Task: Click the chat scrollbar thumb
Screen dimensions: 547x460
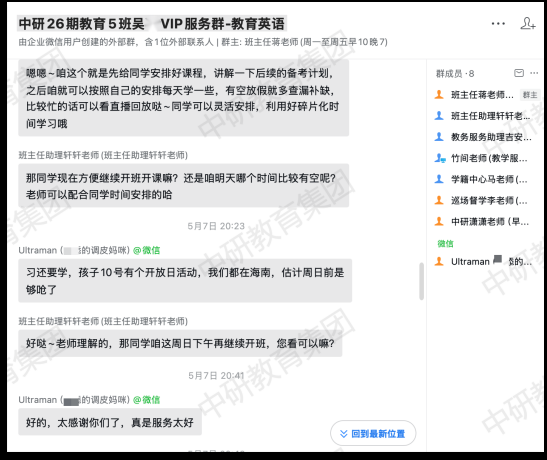Action: pos(421,281)
